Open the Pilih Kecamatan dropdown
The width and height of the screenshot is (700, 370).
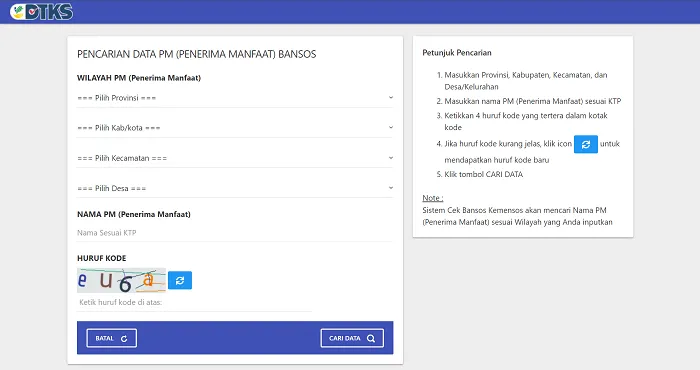coord(235,158)
